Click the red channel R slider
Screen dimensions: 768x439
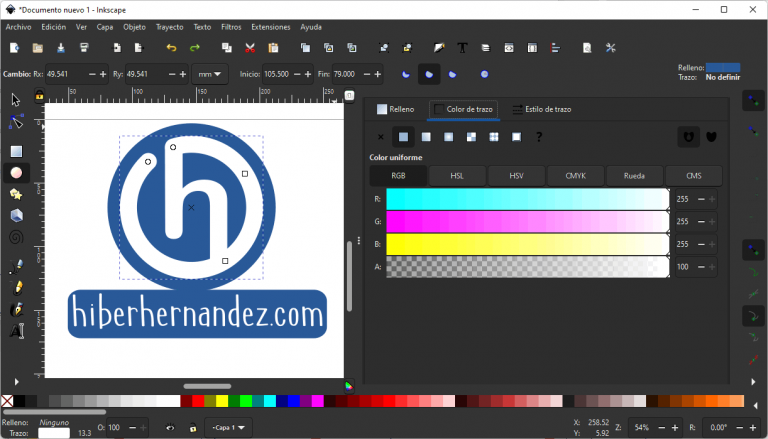[526, 199]
